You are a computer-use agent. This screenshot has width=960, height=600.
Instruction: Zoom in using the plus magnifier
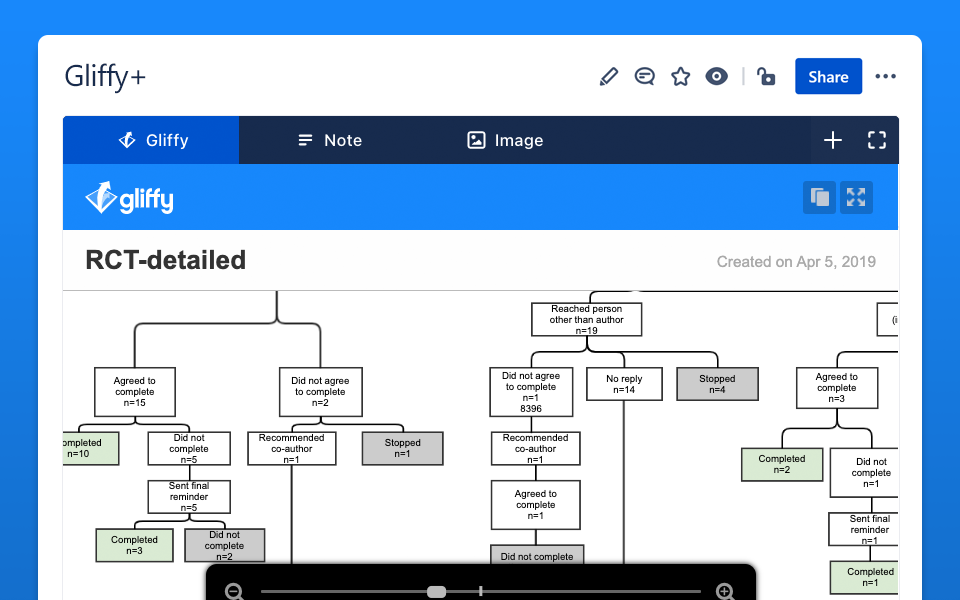point(726,592)
